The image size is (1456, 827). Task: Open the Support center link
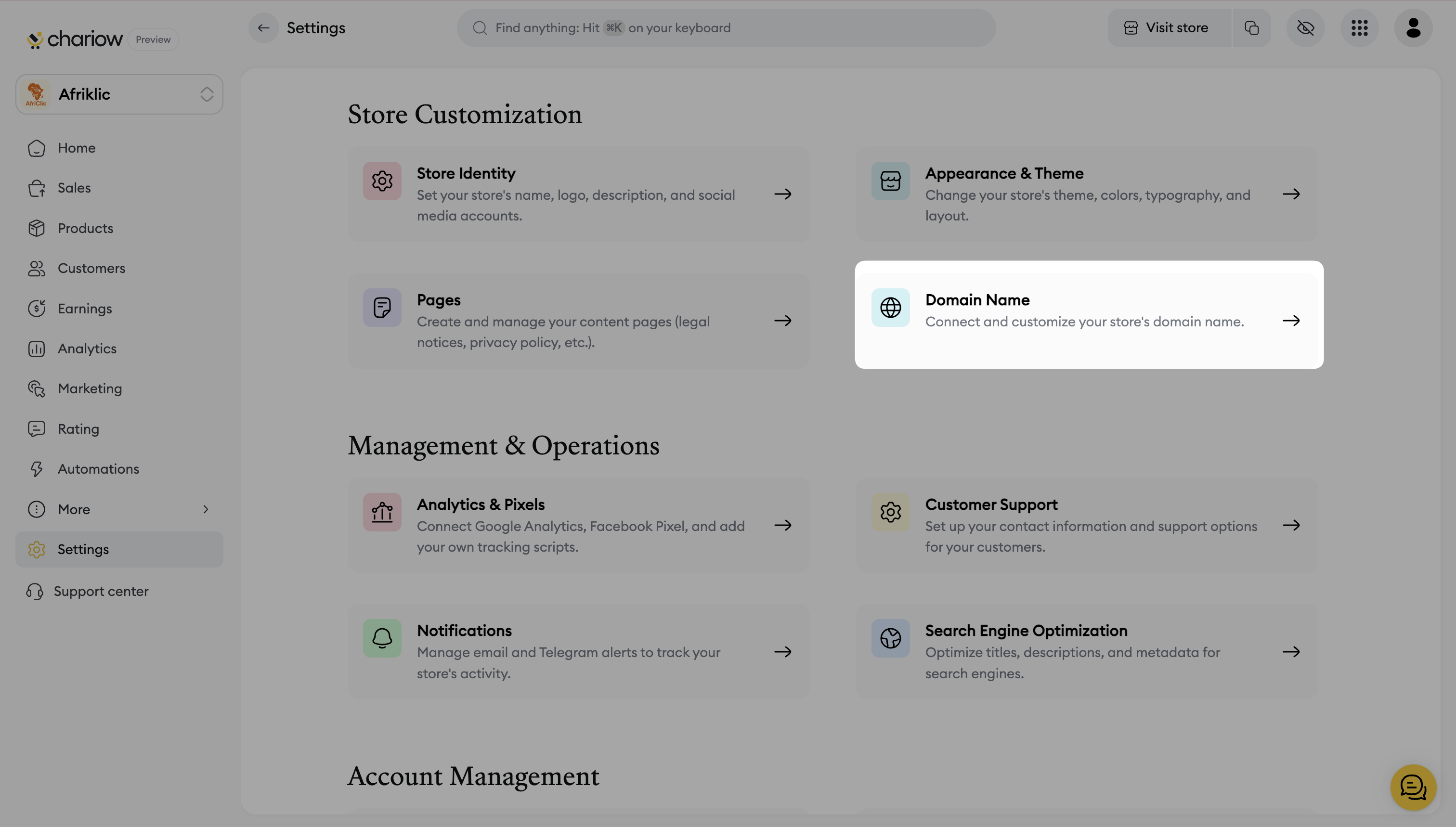click(x=101, y=591)
